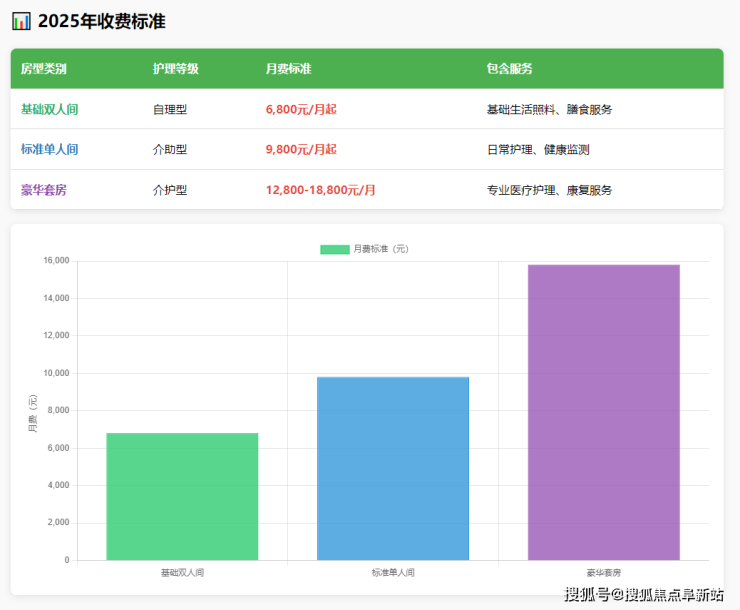Open the 基础双人间 row name
Image resolution: width=740 pixels, height=610 pixels.
click(49, 109)
